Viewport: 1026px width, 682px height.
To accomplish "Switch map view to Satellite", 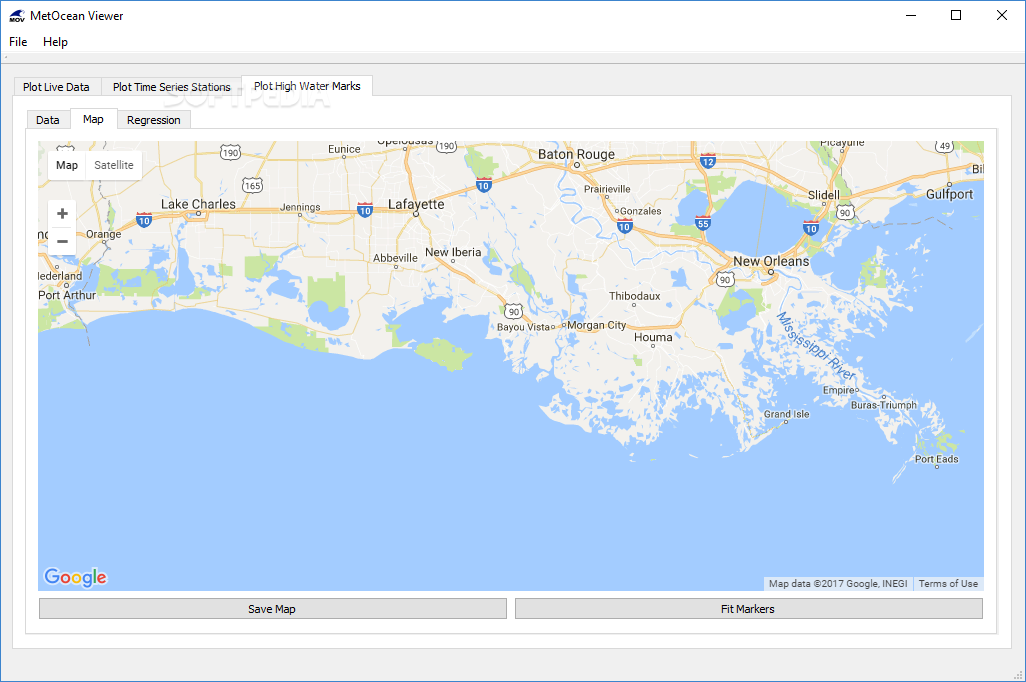I will [114, 165].
